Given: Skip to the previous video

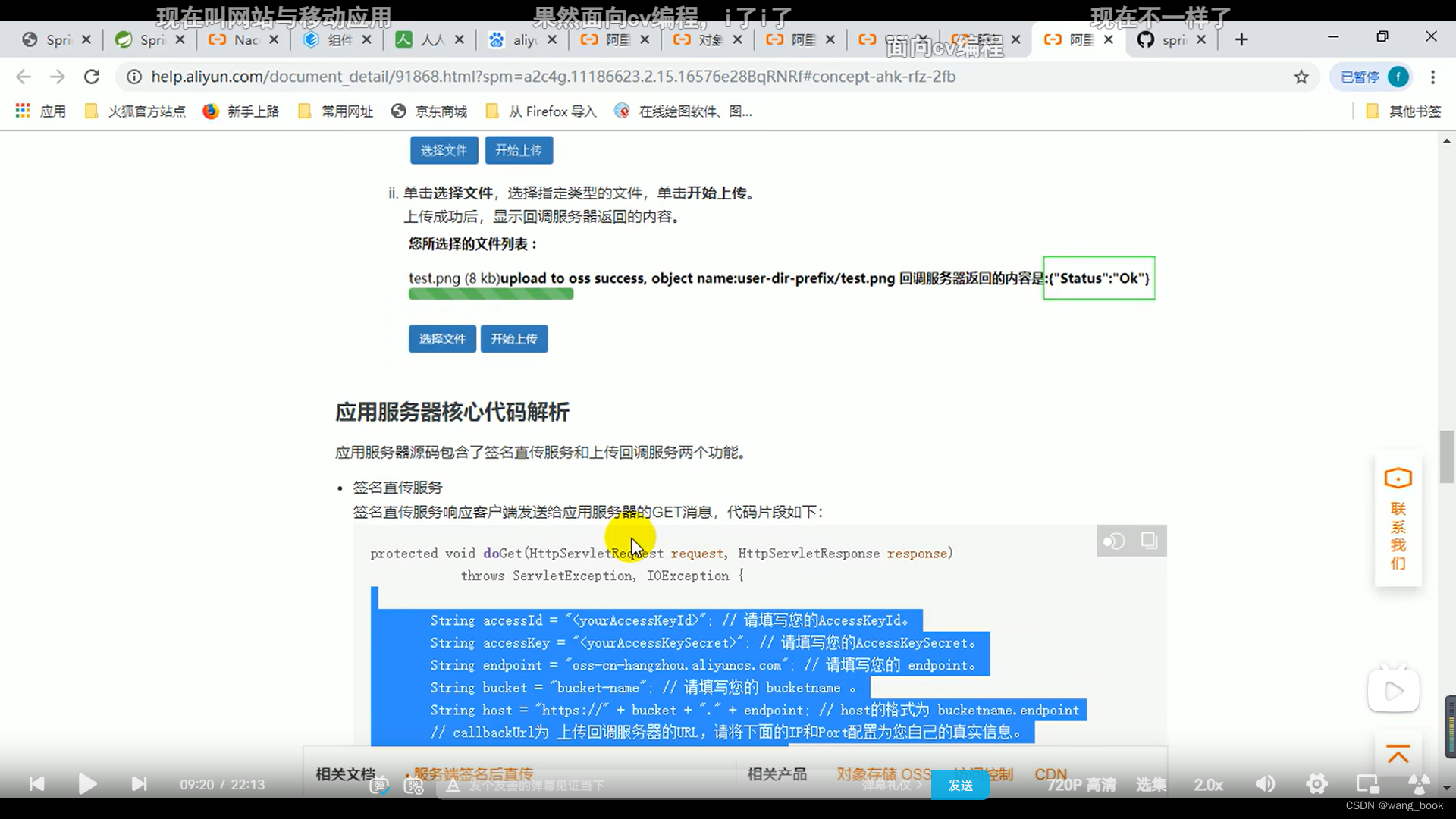Looking at the screenshot, I should click(x=36, y=784).
